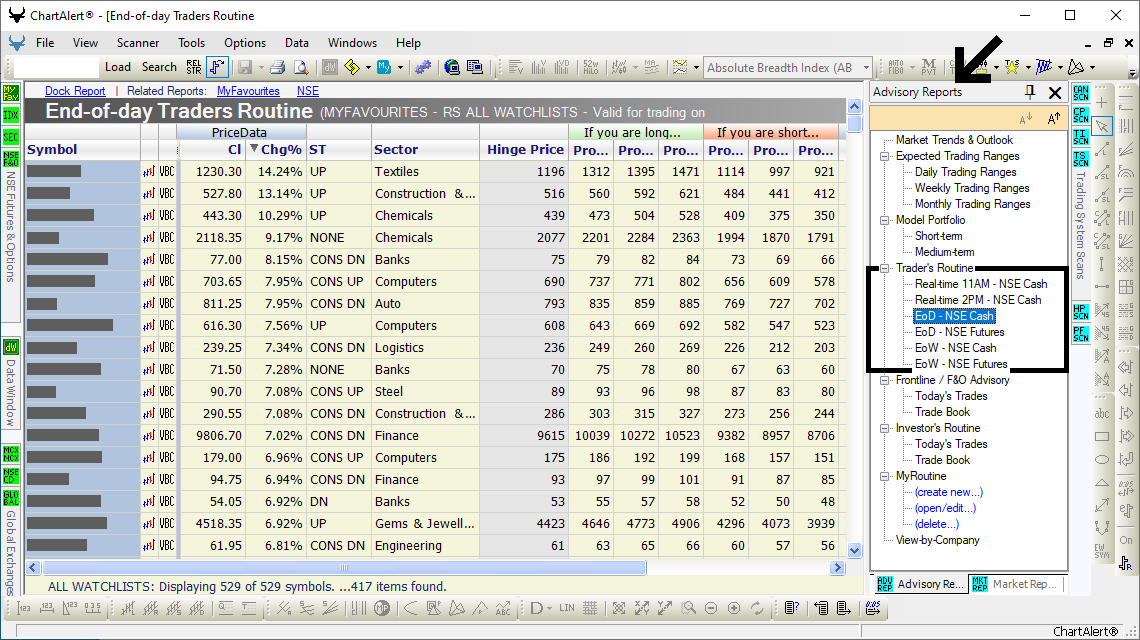Click the TI SCN scan icon
The height and width of the screenshot is (640, 1140).
[x=1081, y=137]
